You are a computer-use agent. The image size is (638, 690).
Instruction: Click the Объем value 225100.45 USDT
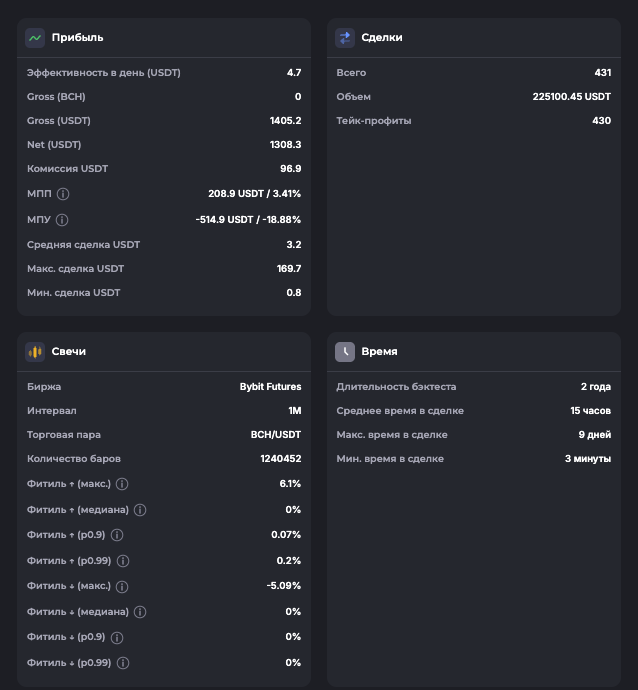(571, 97)
